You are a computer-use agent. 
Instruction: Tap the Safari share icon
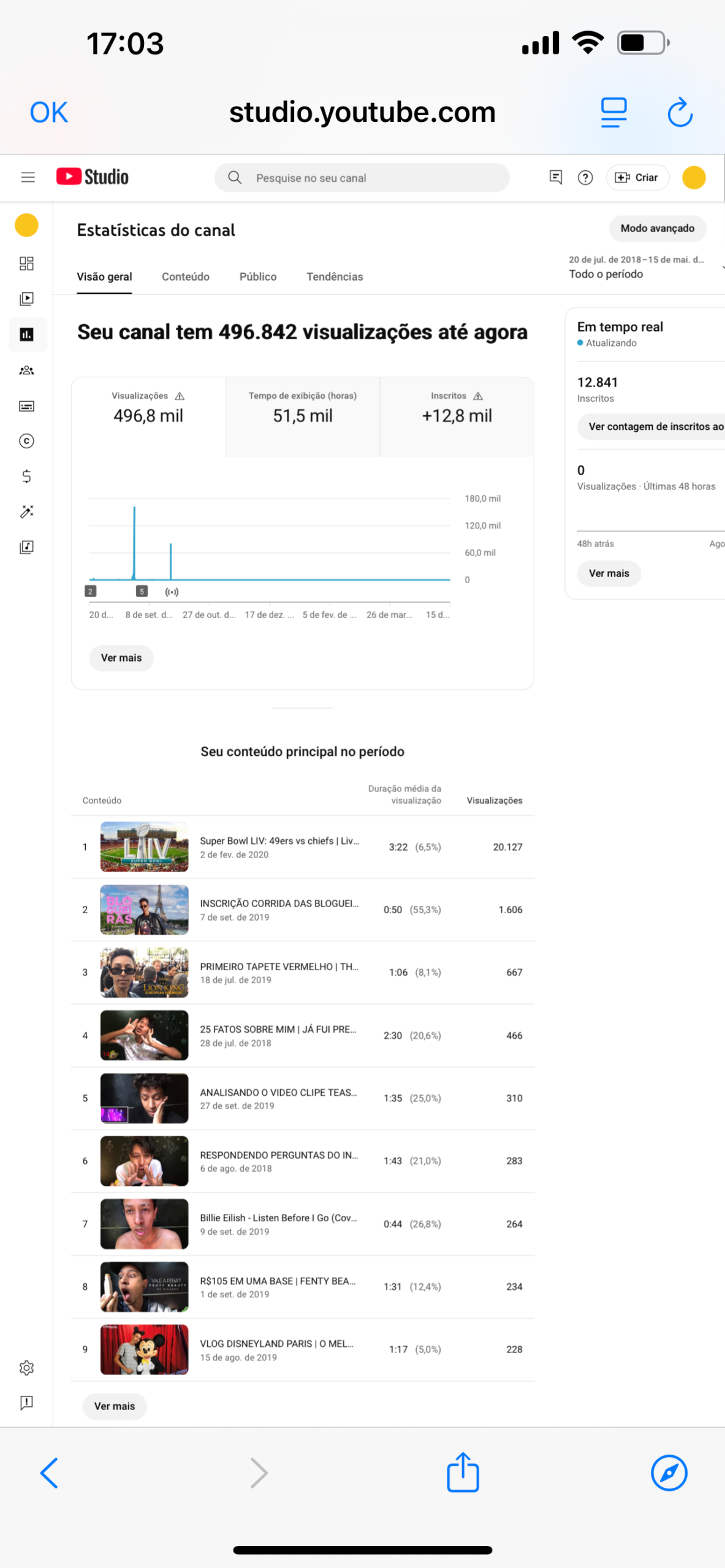coord(463,1472)
